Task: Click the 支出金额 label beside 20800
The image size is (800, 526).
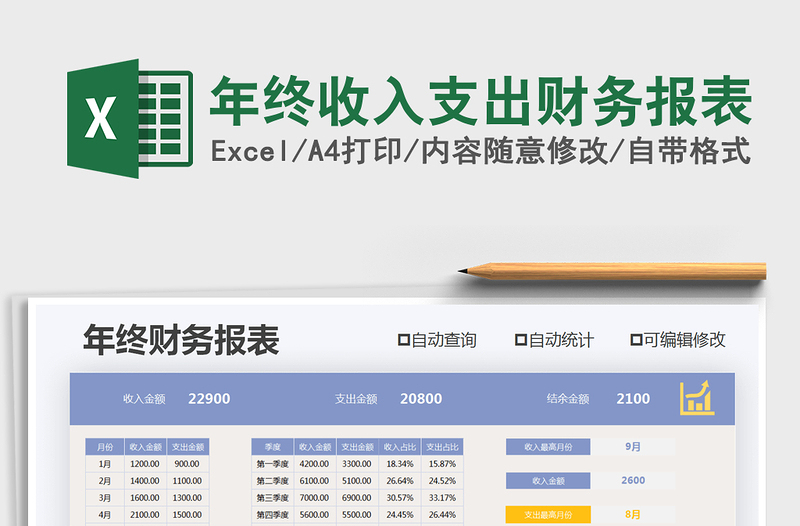Action: tap(356, 398)
